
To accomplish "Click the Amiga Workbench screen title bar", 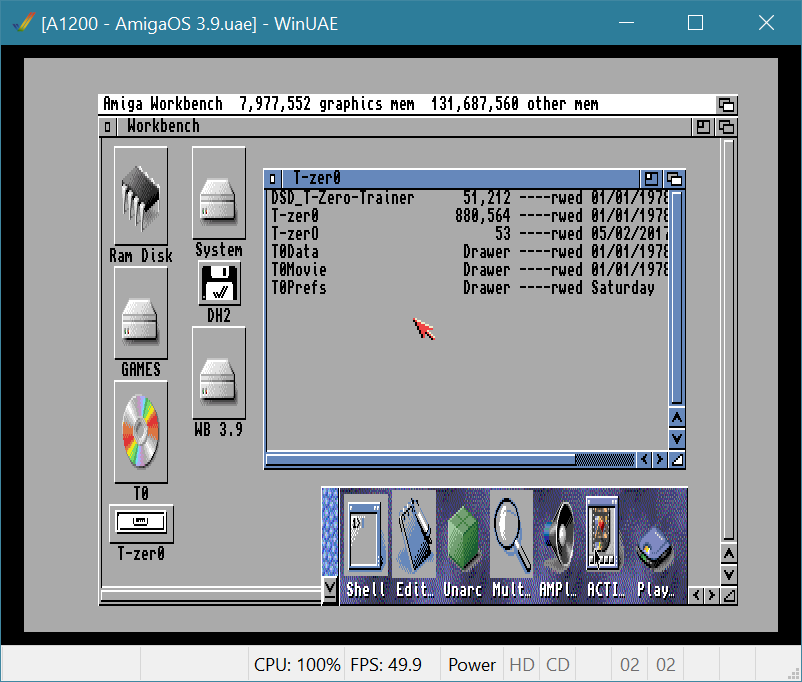I will pos(408,104).
